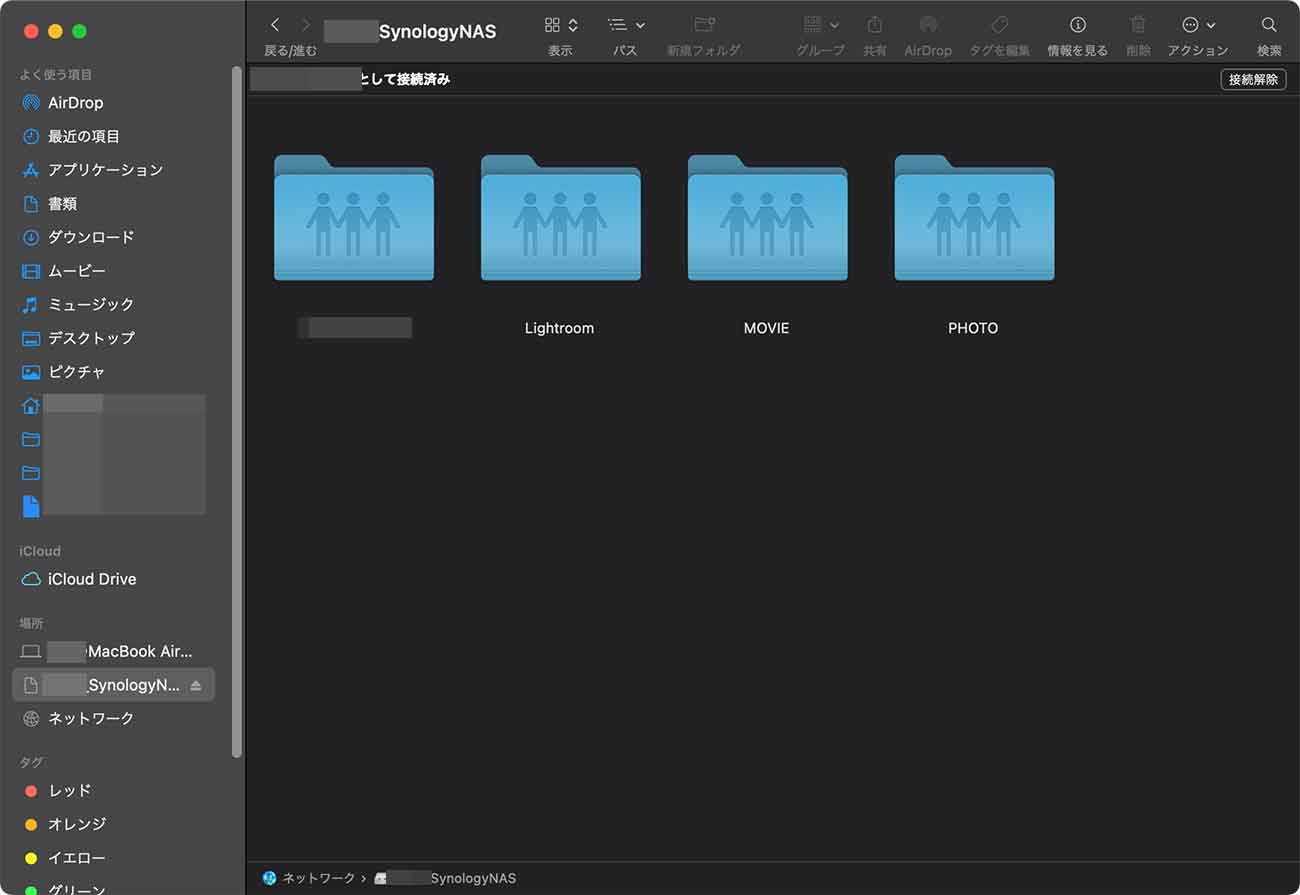Click the green zoom window button
Viewport: 1300px width, 895px height.
click(x=79, y=31)
